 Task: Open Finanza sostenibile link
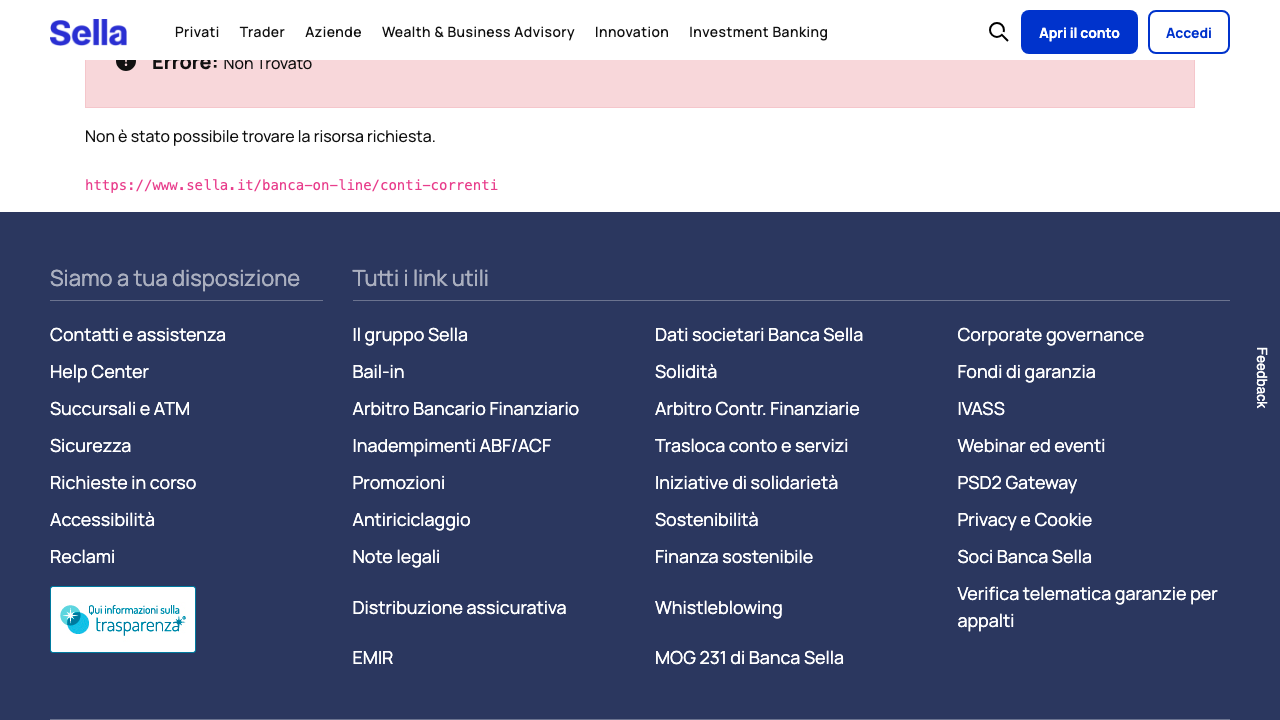pyautogui.click(x=734, y=556)
